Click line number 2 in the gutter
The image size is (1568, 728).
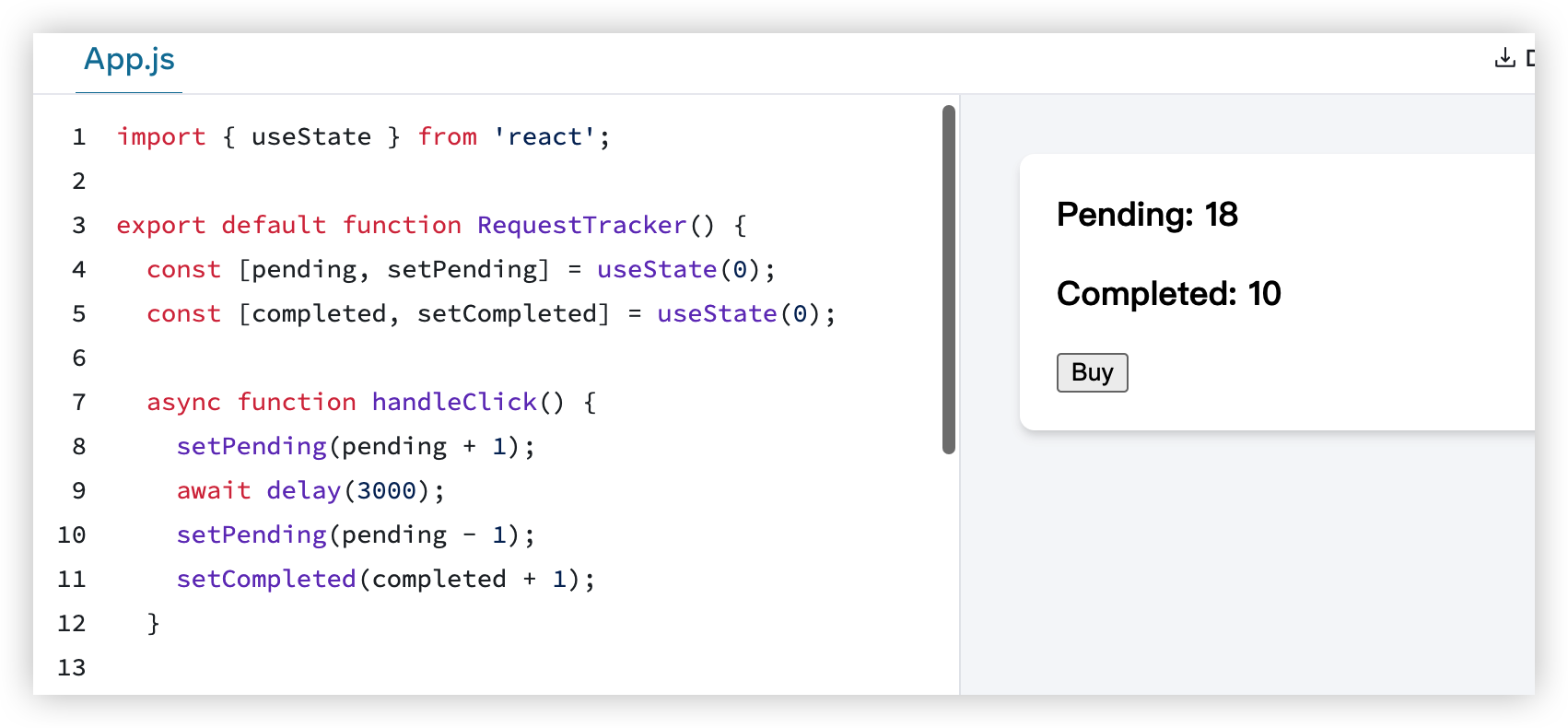(x=79, y=182)
